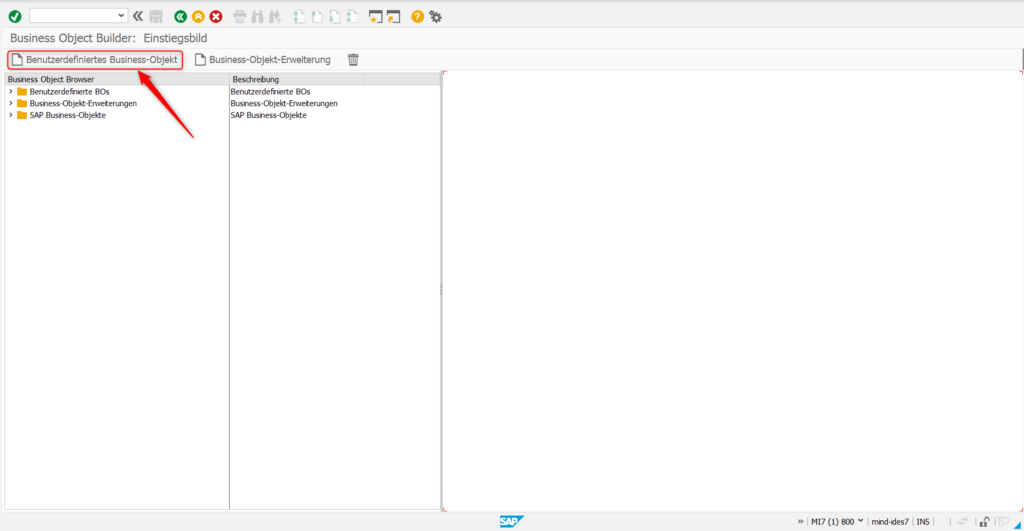Open Help via yellow question mark icon
This screenshot has height=531, width=1024.
point(418,16)
